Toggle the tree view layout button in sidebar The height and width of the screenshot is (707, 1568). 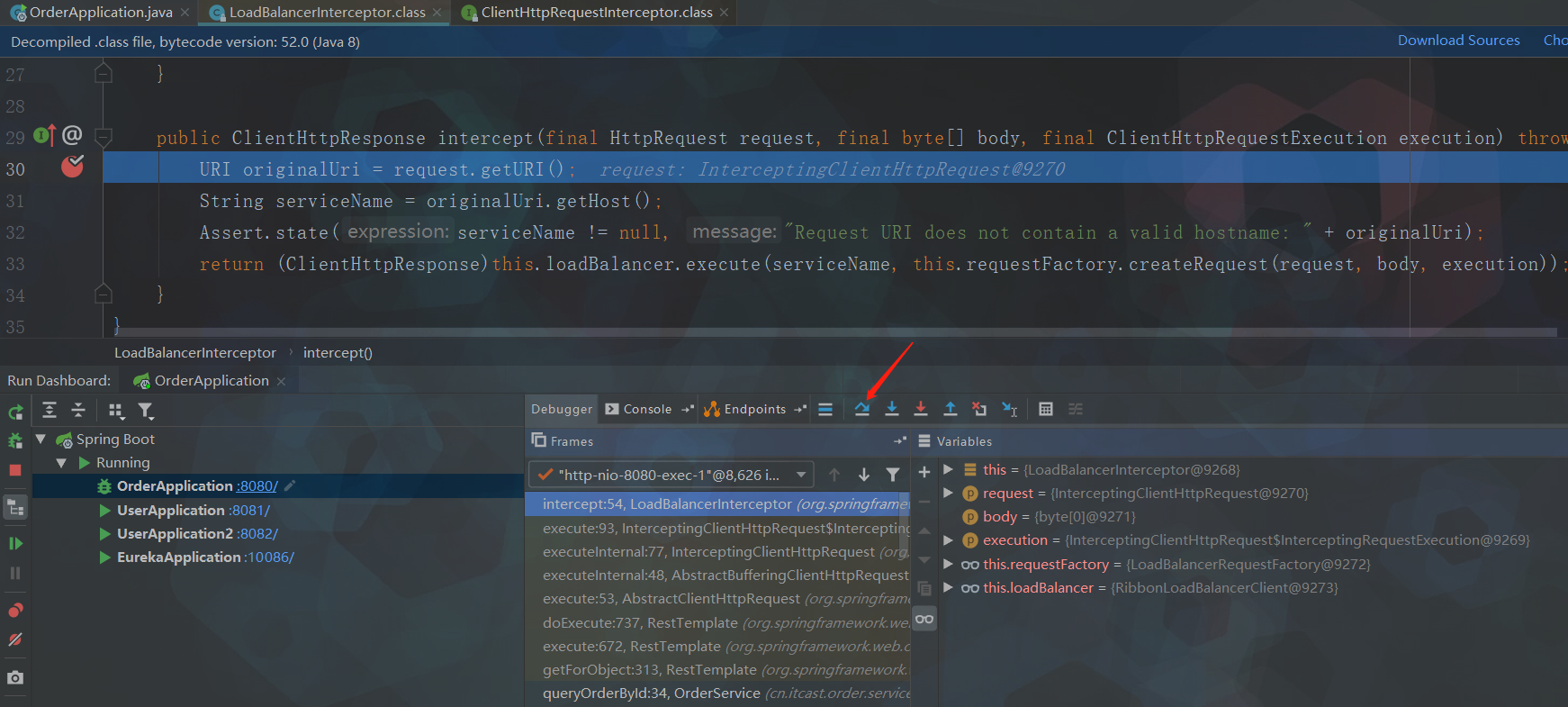(x=16, y=507)
